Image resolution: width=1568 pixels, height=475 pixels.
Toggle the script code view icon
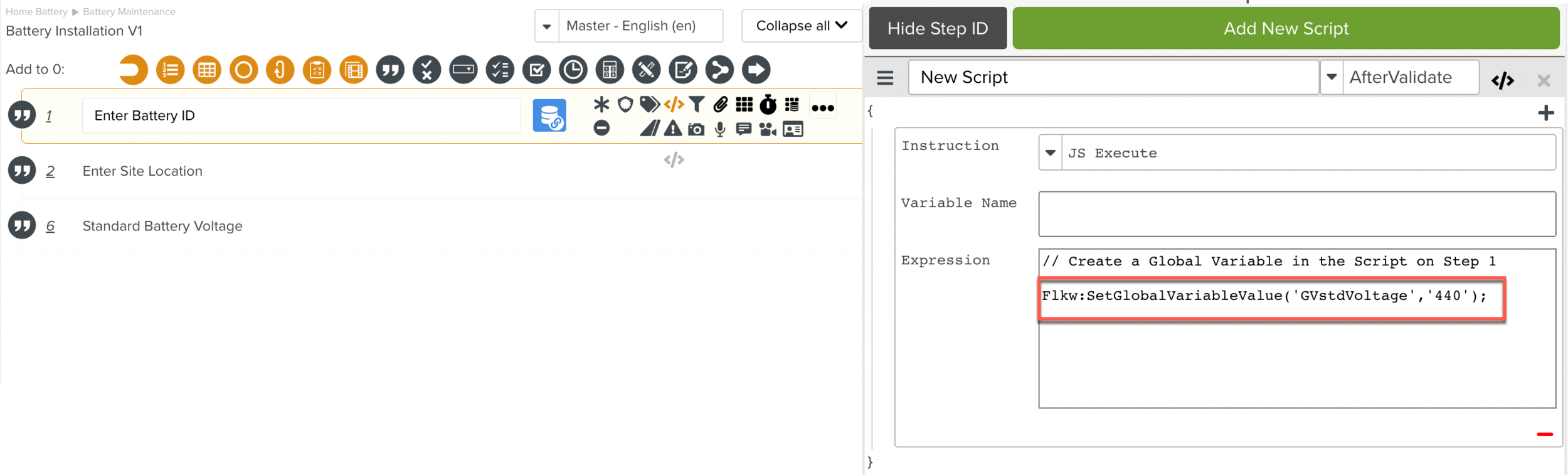point(1502,80)
